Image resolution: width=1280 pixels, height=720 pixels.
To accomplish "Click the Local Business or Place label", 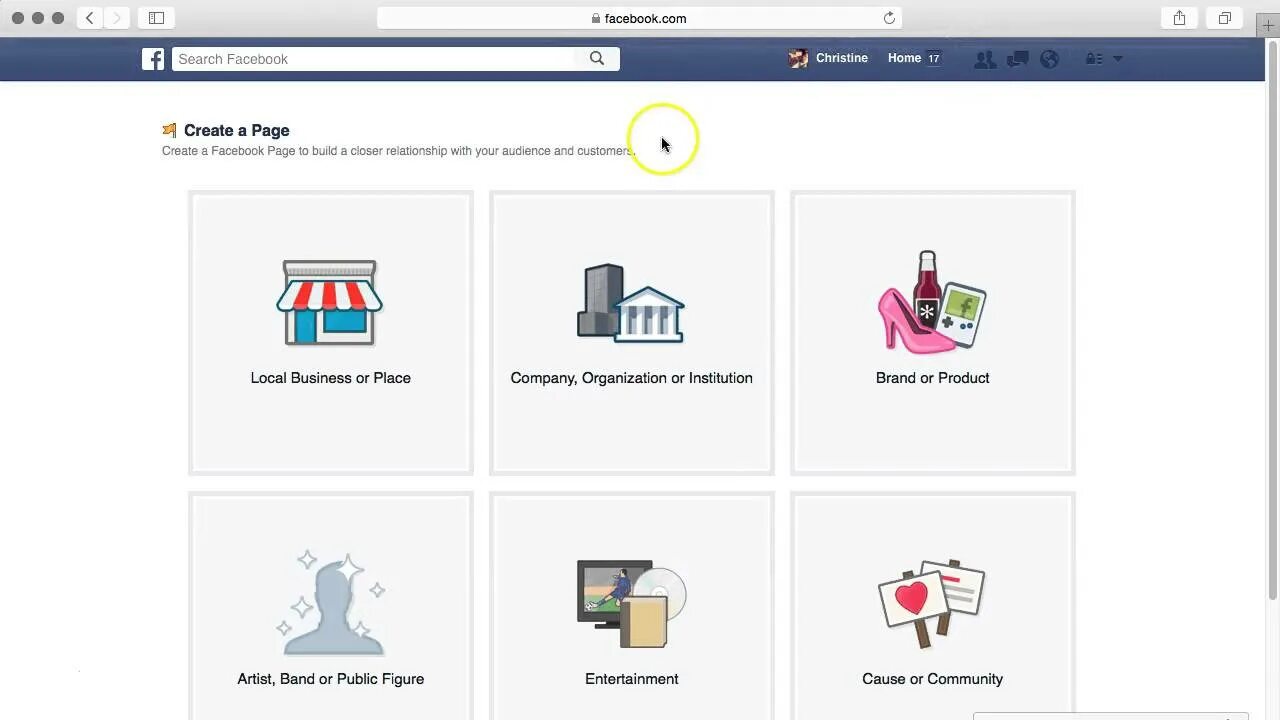I will pyautogui.click(x=331, y=378).
